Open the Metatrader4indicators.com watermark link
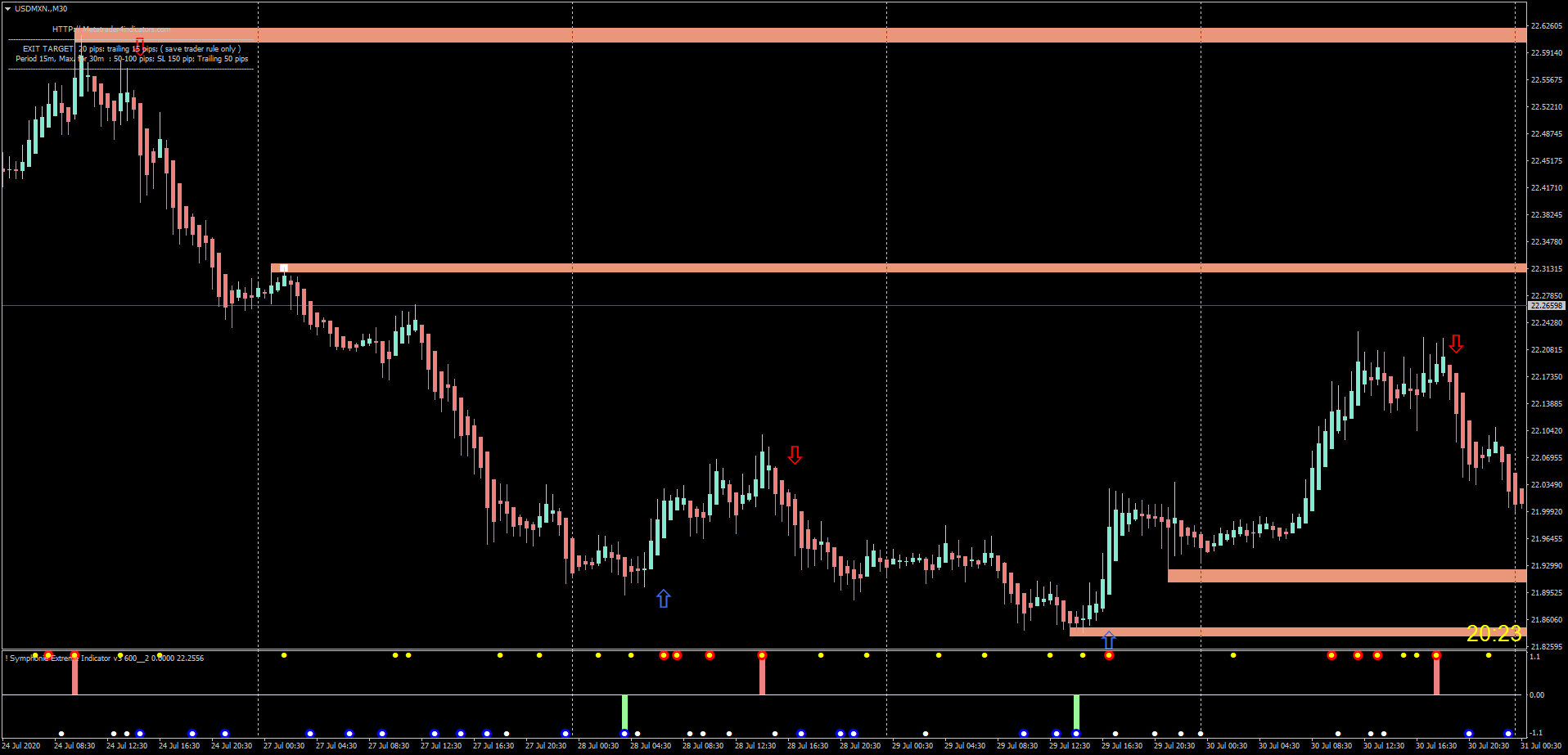The width and height of the screenshot is (1568, 755). 110,27
